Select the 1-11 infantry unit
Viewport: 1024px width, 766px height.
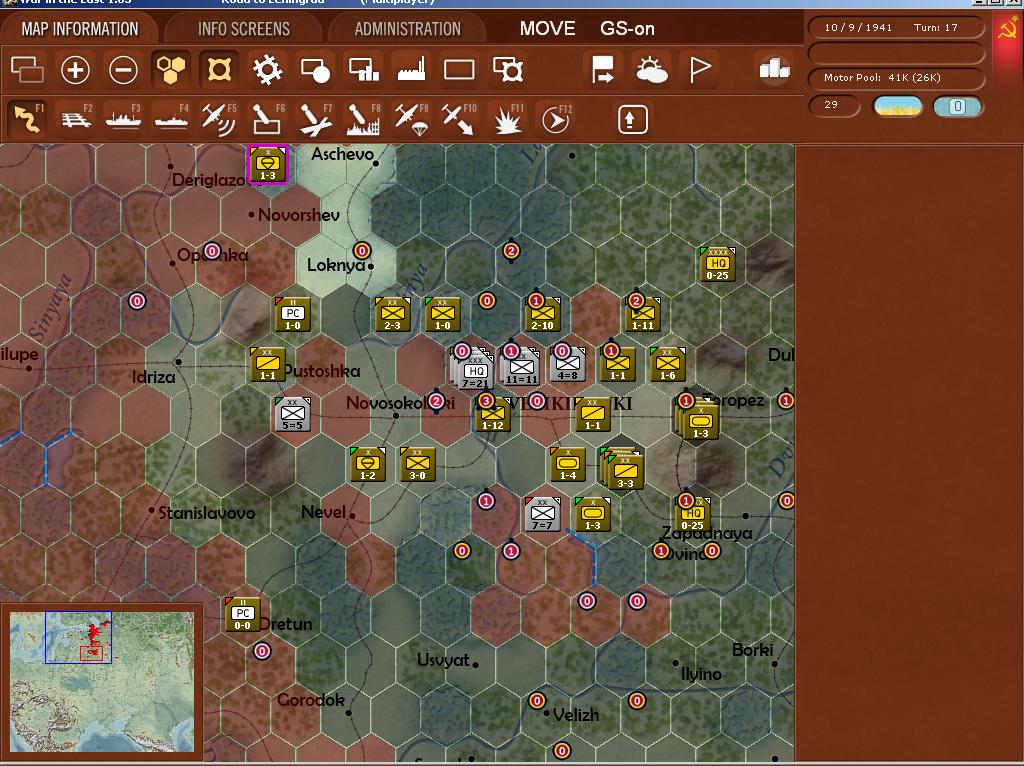[643, 314]
